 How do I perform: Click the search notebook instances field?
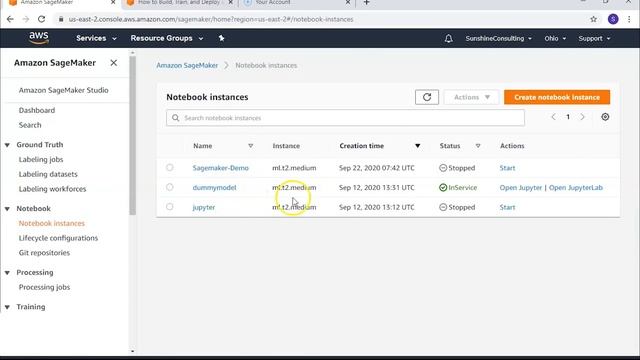pyautogui.click(x=345, y=118)
